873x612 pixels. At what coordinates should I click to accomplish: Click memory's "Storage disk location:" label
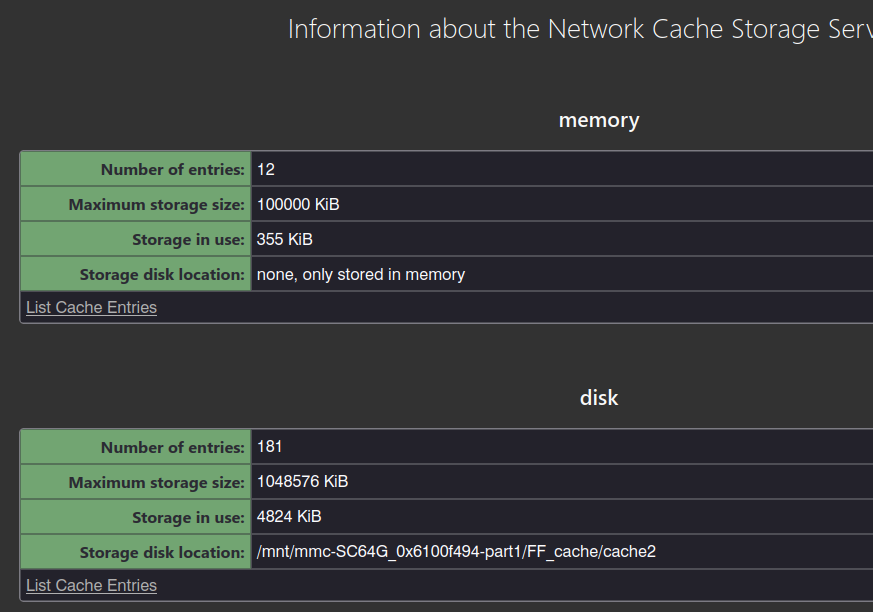(162, 274)
